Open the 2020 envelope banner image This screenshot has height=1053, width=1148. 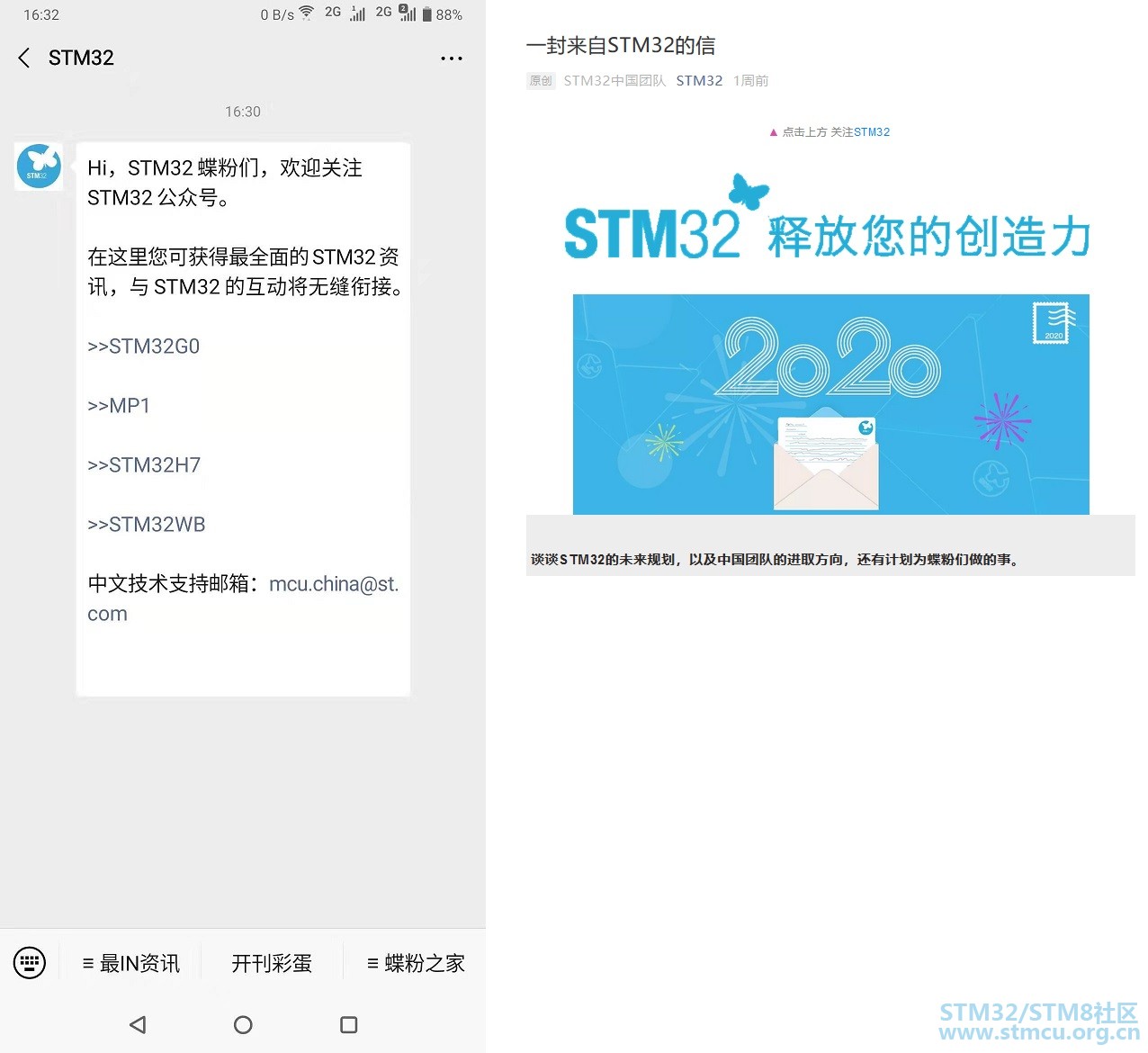[x=830, y=404]
